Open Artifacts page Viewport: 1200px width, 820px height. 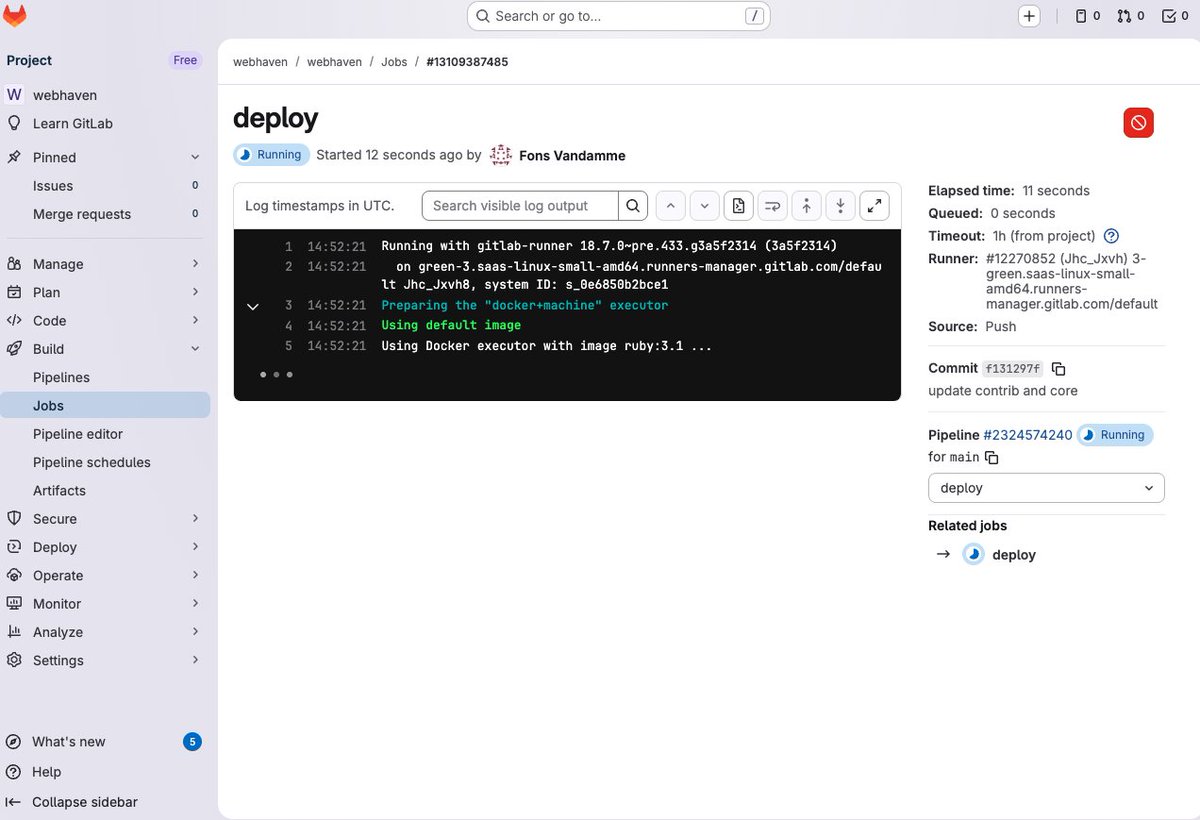pos(105,490)
